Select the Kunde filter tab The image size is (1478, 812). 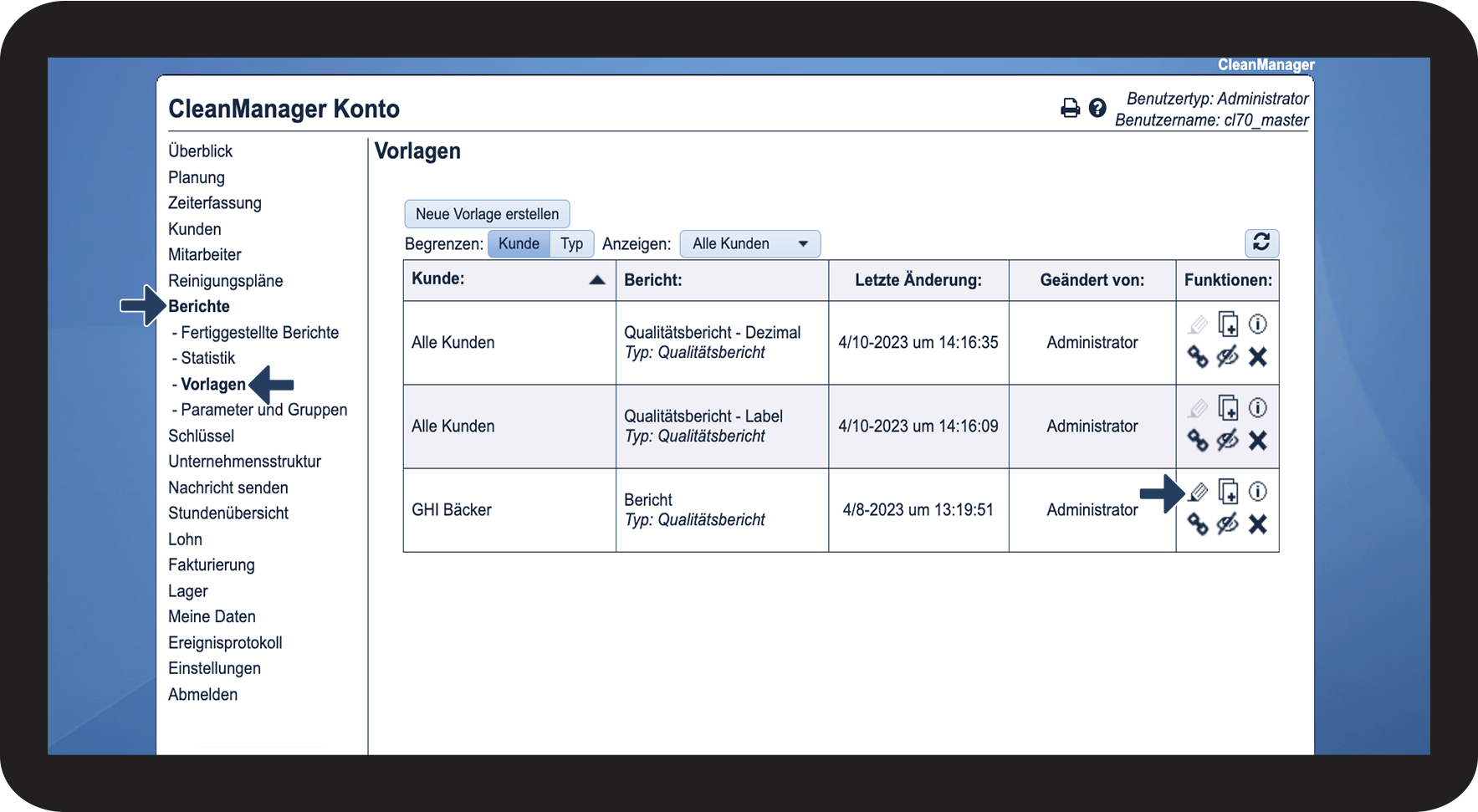pos(519,244)
